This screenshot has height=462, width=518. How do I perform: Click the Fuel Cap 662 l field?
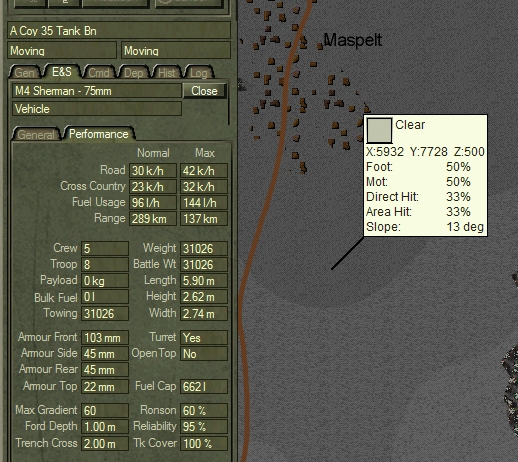coord(204,386)
